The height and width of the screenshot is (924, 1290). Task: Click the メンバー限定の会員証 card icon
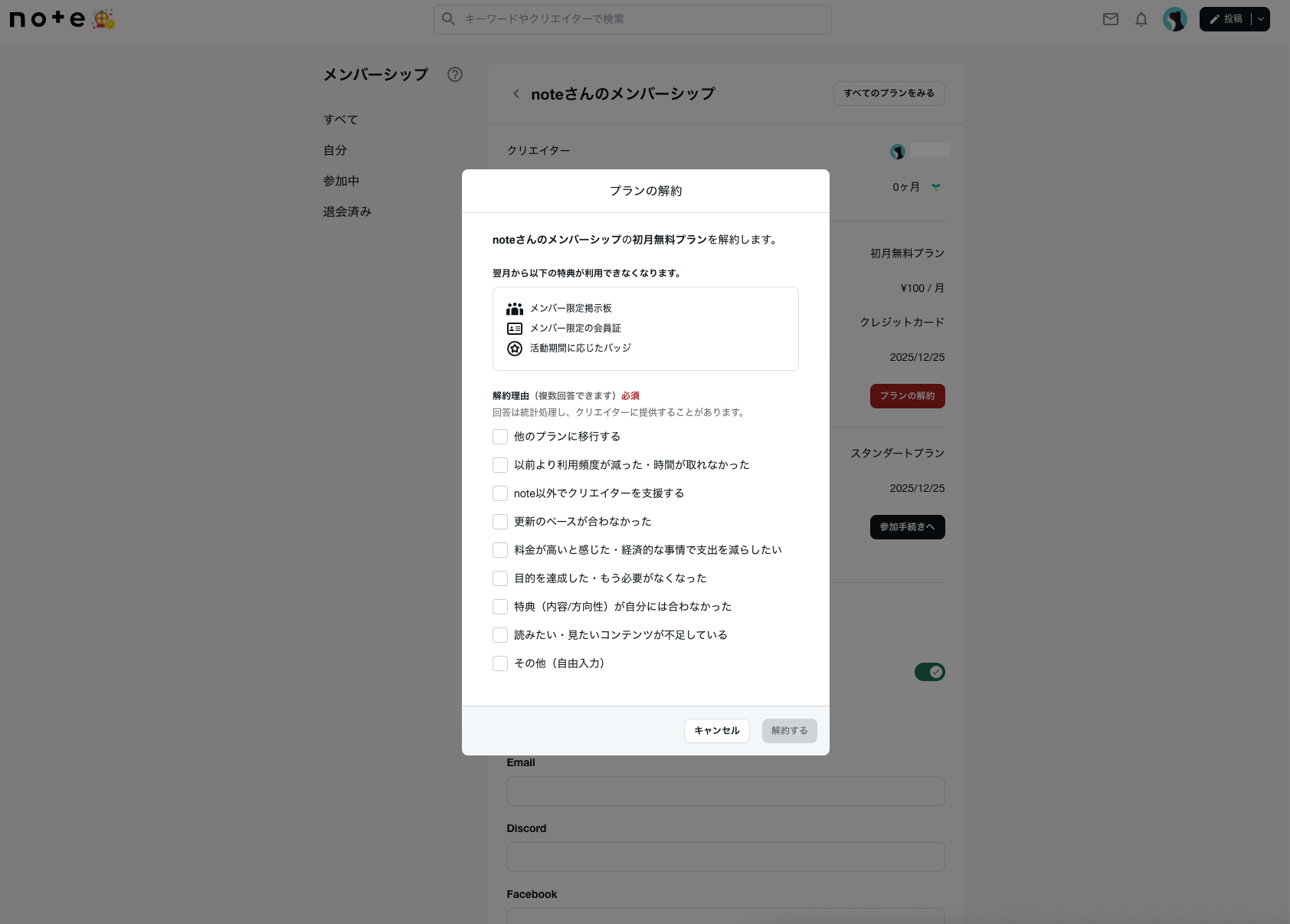pyautogui.click(x=515, y=328)
